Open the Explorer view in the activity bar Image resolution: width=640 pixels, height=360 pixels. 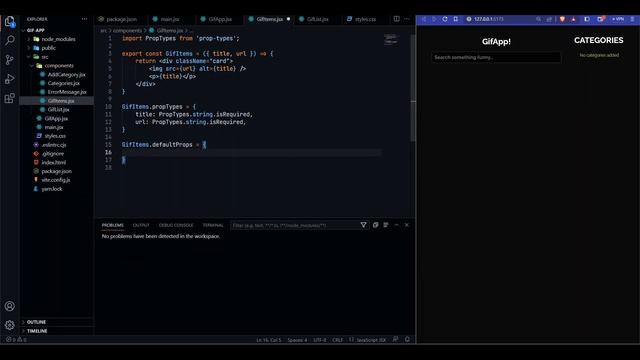10,22
